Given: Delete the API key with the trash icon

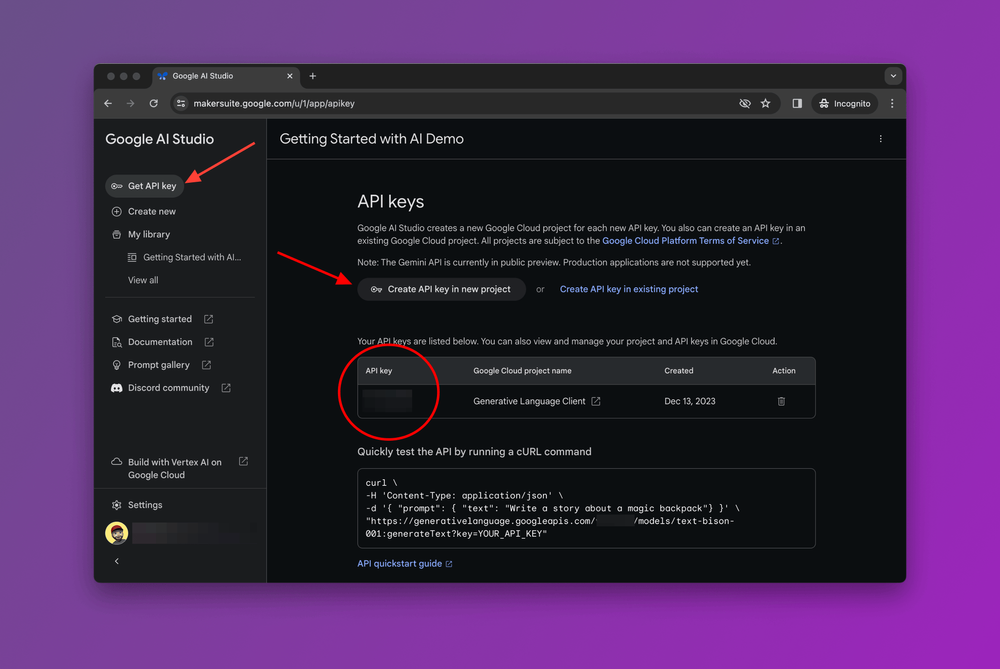Looking at the screenshot, I should [781, 401].
